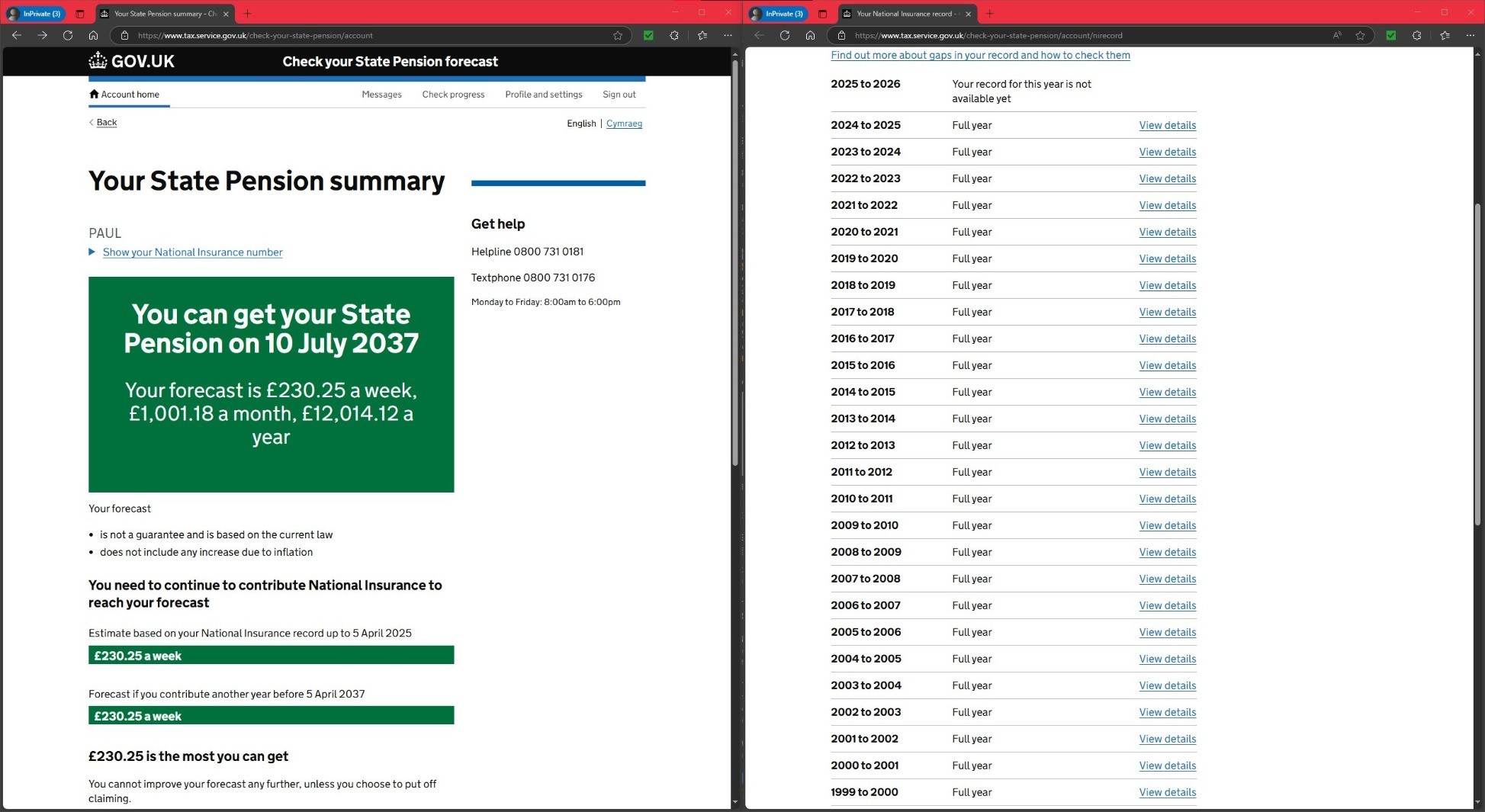View details for 2021 to 2022
The height and width of the screenshot is (812, 1485).
click(1167, 205)
